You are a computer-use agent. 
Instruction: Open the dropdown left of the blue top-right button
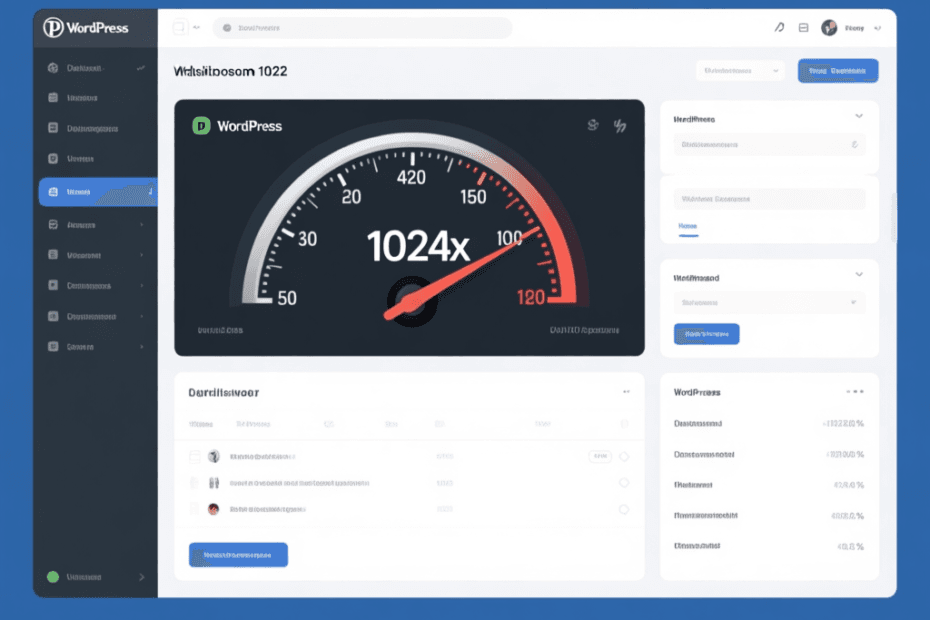tap(741, 71)
